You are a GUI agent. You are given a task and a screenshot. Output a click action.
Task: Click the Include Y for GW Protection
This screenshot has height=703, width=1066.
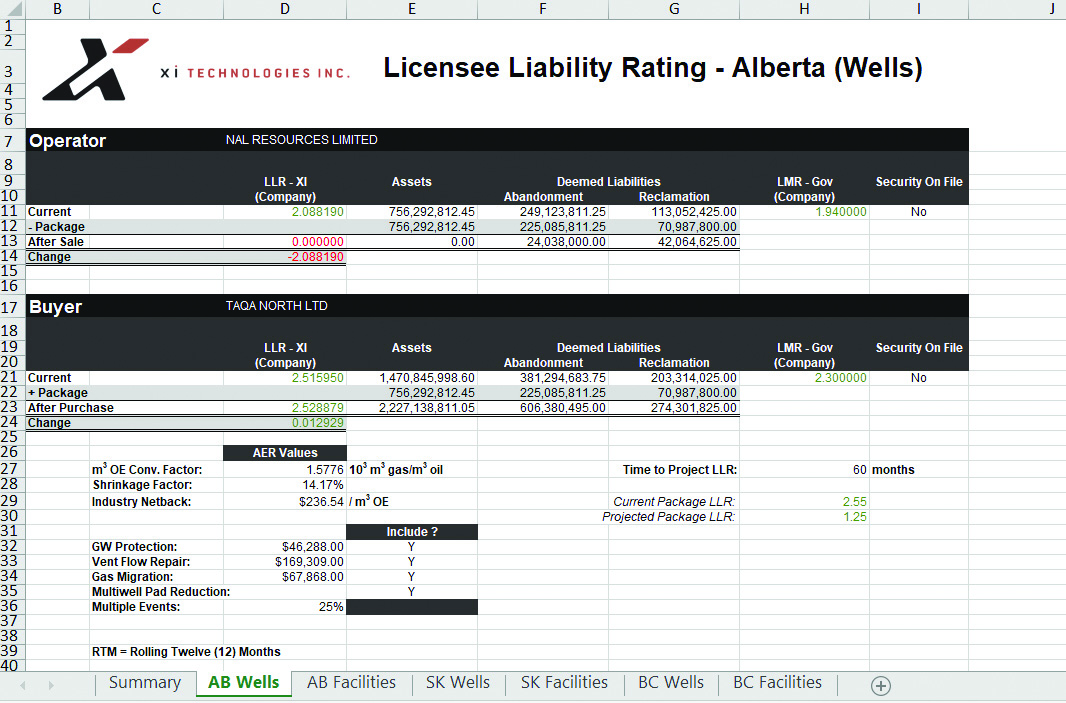(411, 547)
